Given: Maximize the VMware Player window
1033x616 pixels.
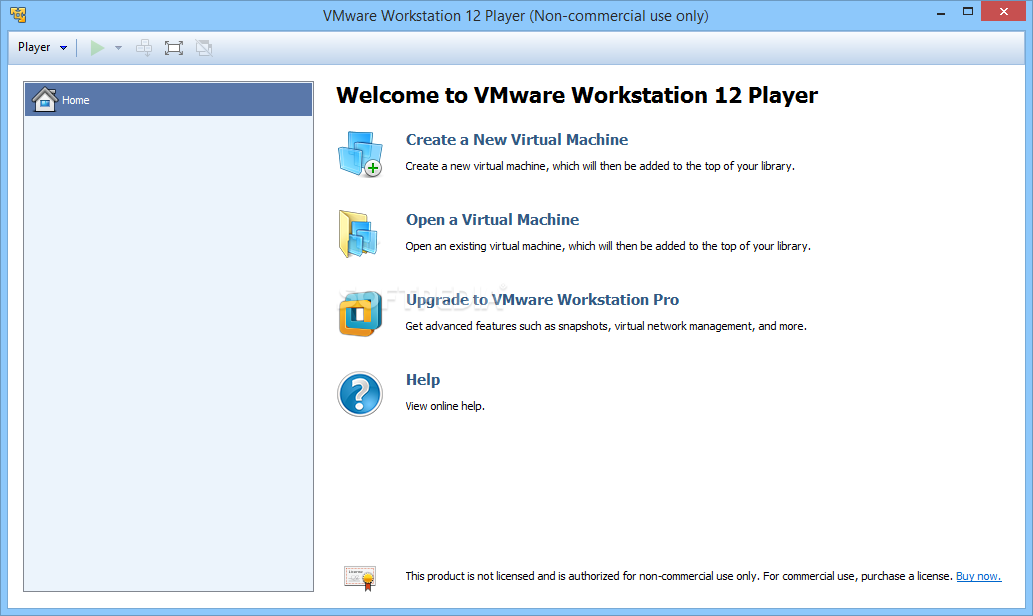Looking at the screenshot, I should (968, 12).
